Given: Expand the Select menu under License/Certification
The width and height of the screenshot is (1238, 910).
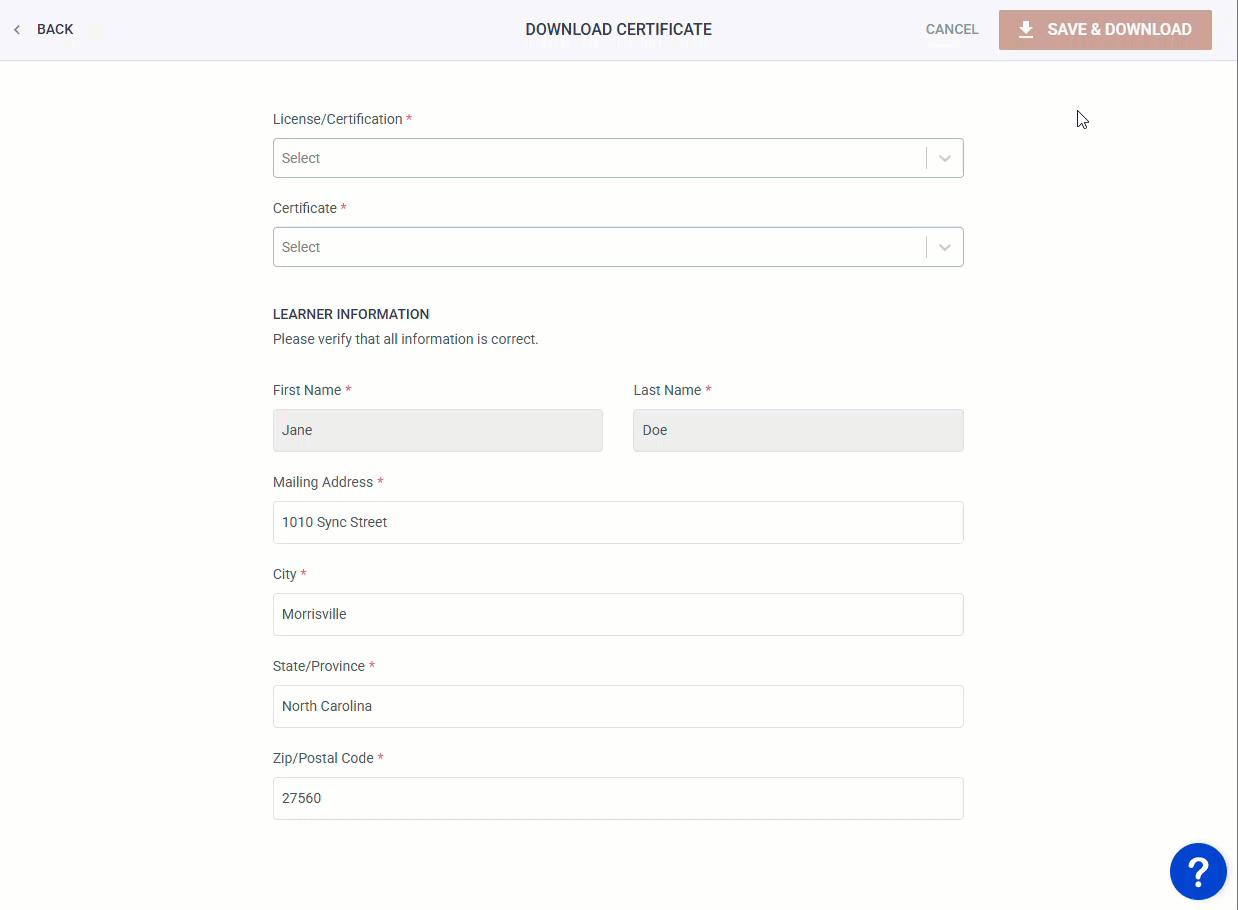Looking at the screenshot, I should (x=600, y=157).
